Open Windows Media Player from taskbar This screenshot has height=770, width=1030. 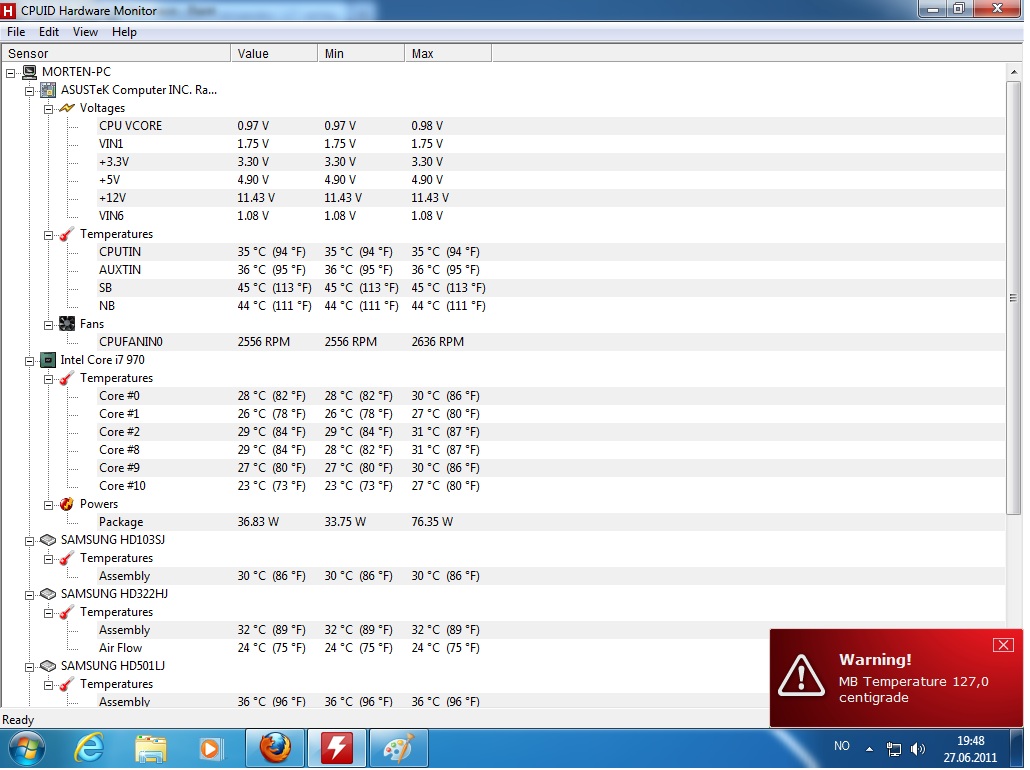[210, 749]
